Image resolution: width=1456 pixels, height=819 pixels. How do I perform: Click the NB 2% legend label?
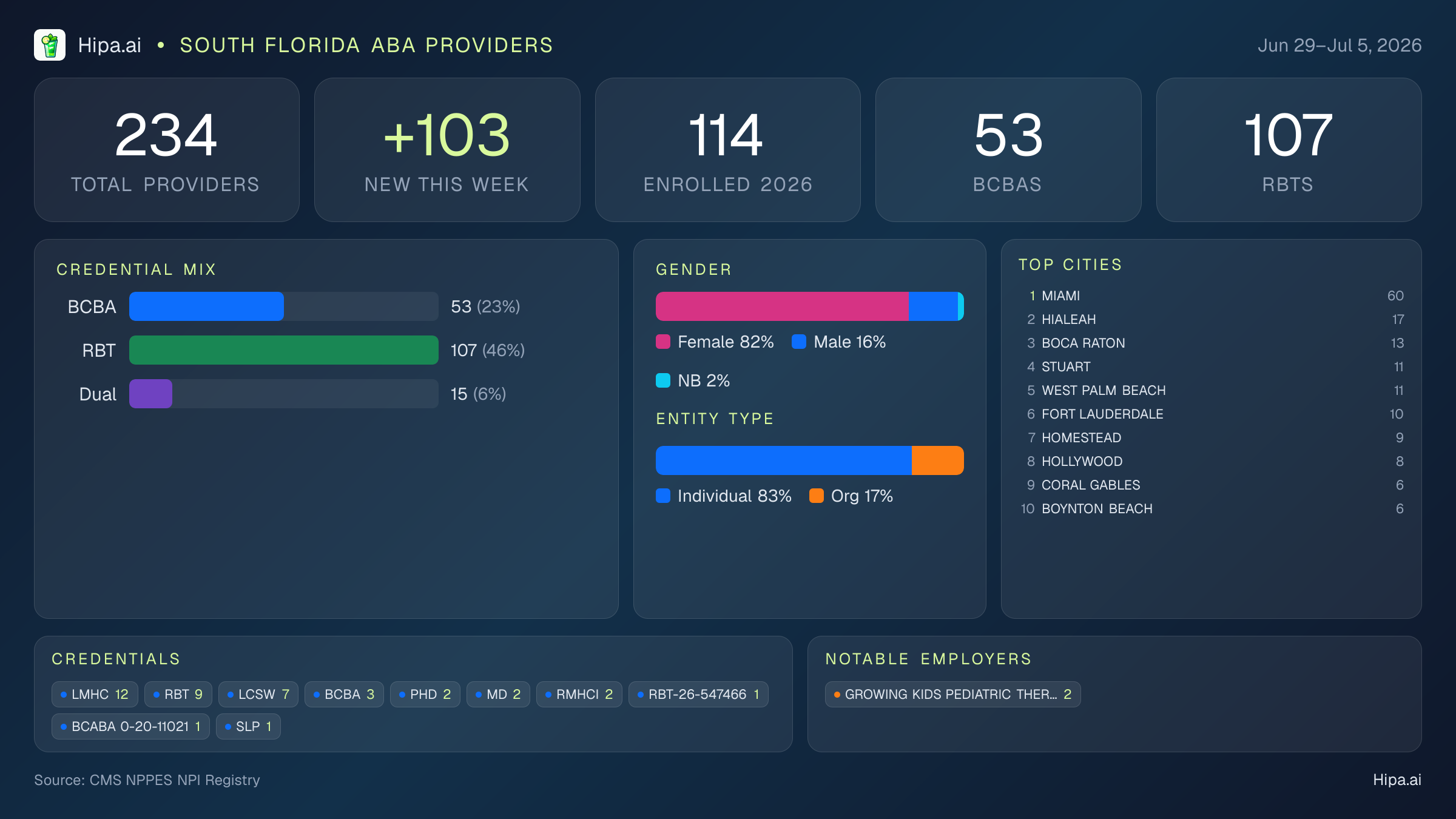pos(704,380)
